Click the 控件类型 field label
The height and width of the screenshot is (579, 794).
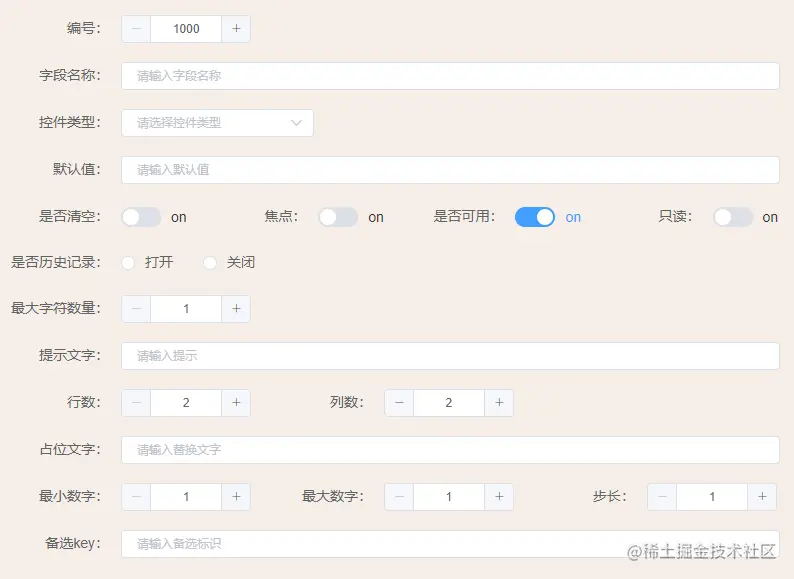point(70,123)
